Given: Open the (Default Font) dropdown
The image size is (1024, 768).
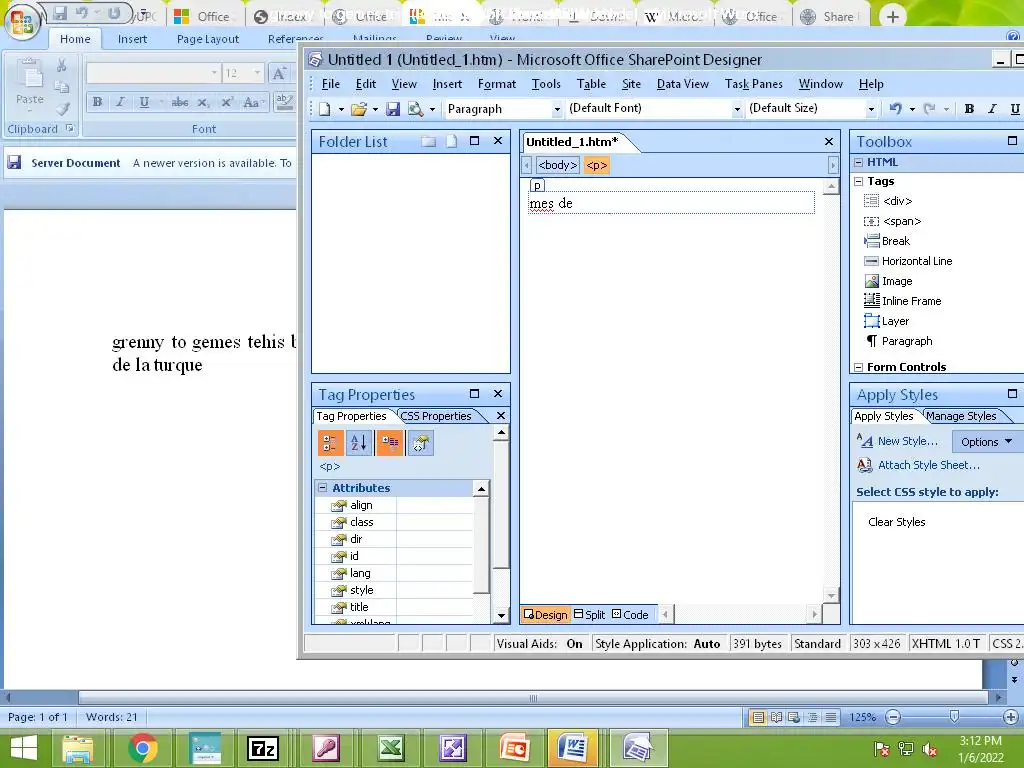Looking at the screenshot, I should (737, 109).
